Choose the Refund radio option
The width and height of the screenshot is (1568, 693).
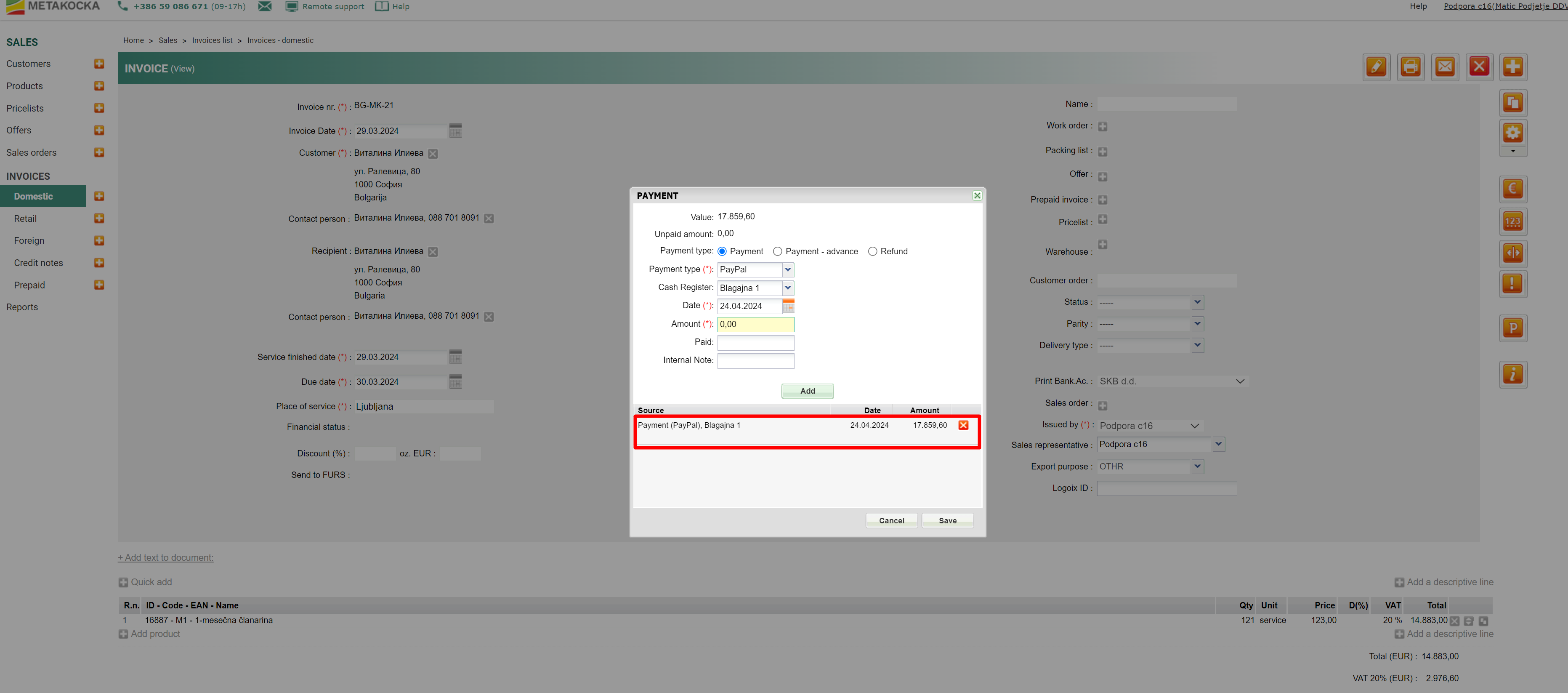[x=872, y=251]
